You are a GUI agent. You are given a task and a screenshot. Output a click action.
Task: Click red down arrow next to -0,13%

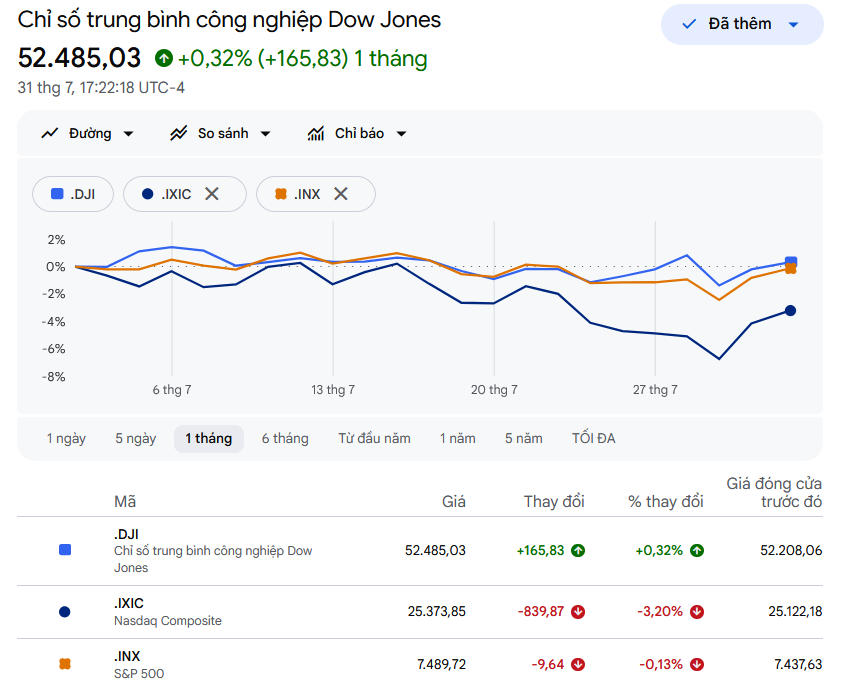pyautogui.click(x=697, y=664)
